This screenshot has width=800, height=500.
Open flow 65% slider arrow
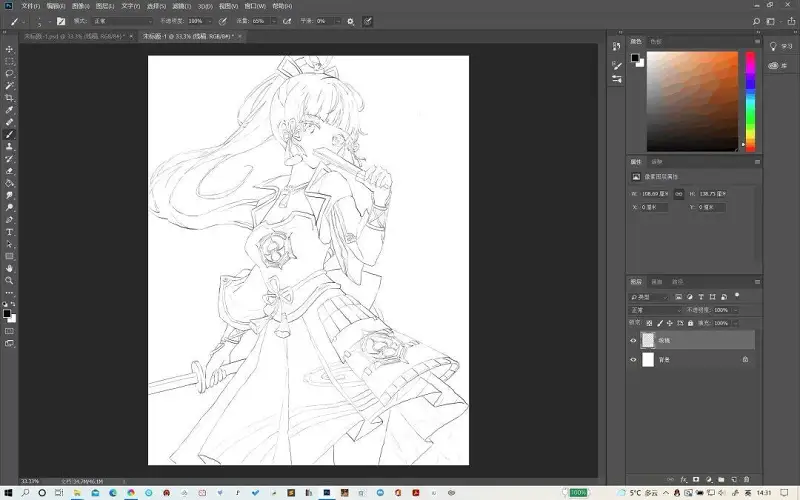pyautogui.click(x=273, y=21)
